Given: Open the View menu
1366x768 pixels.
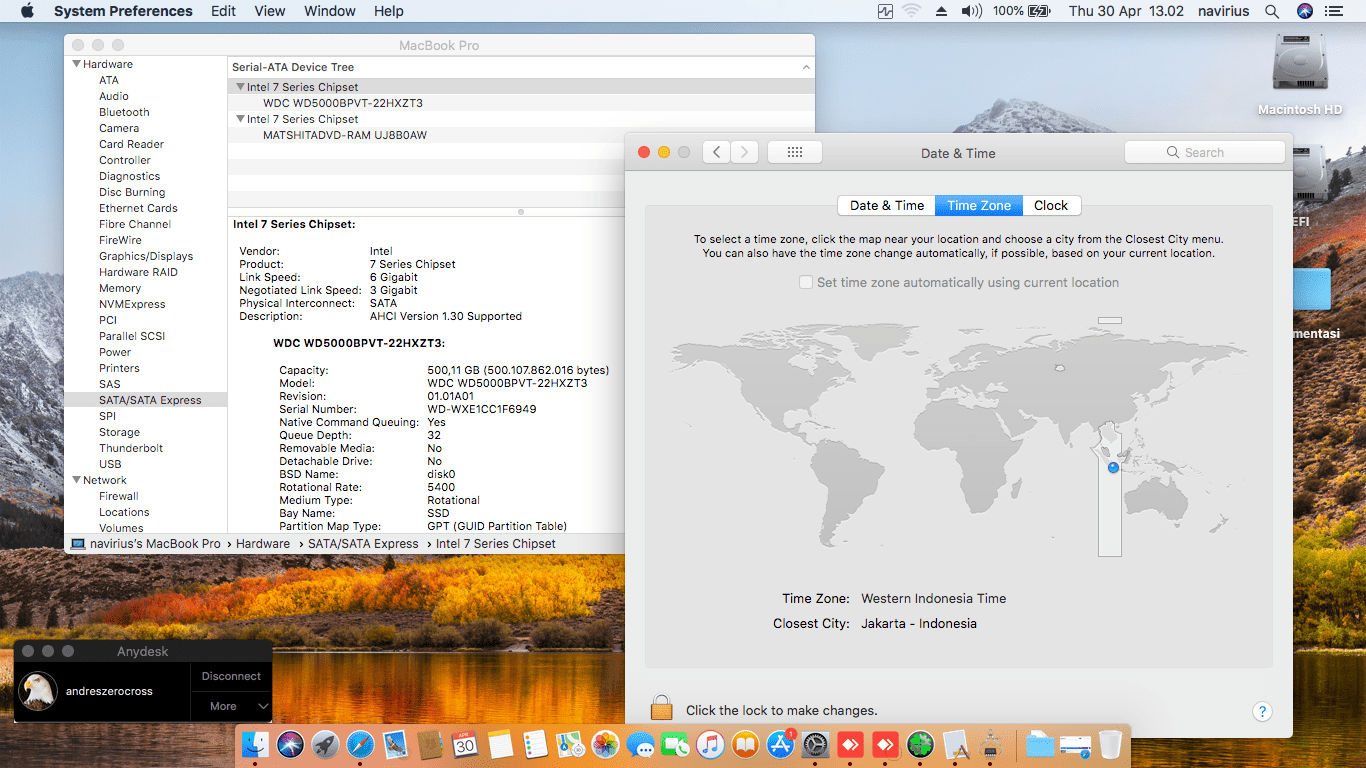Looking at the screenshot, I should (x=270, y=11).
